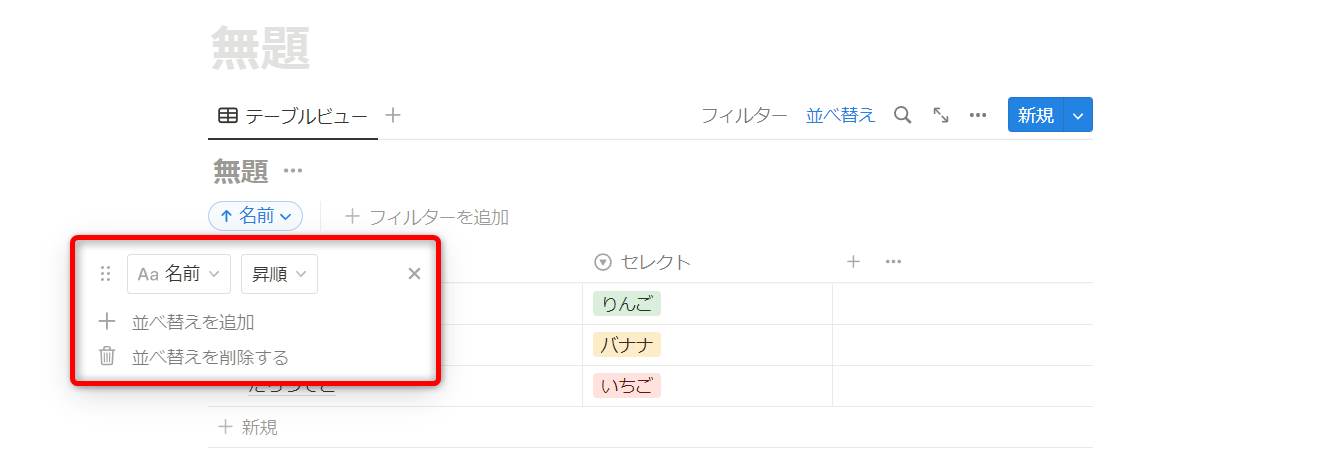Remove the name sort with X icon
Screen dimensions: 1344x457
414,274
